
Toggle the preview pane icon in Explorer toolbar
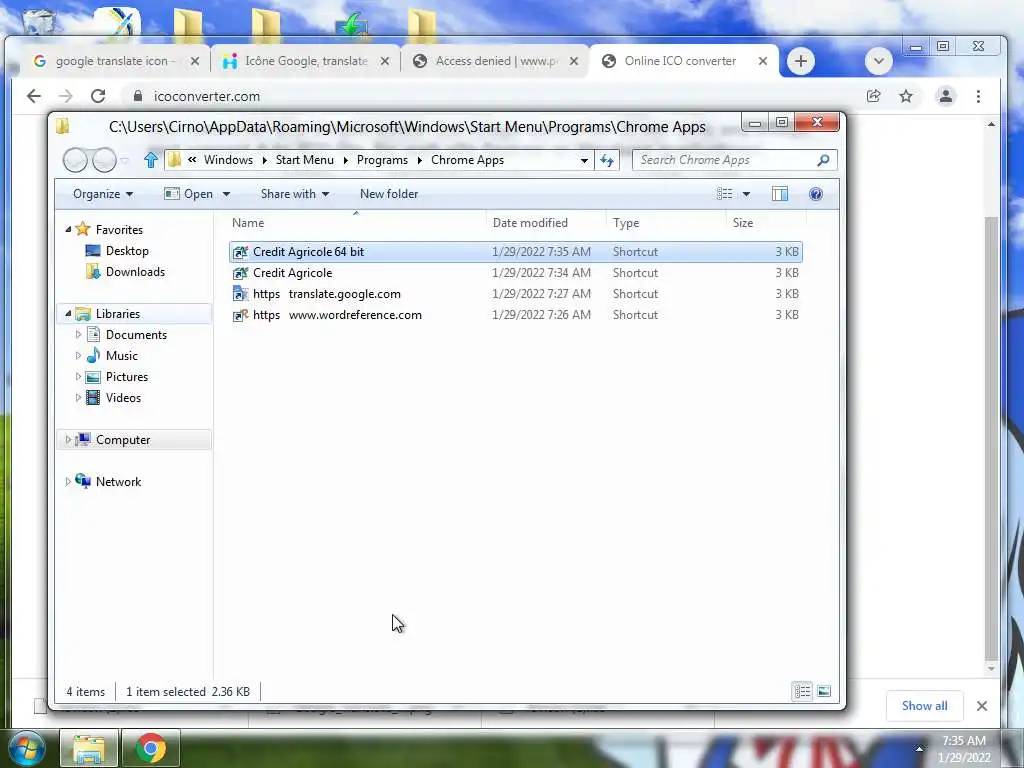[x=780, y=194]
